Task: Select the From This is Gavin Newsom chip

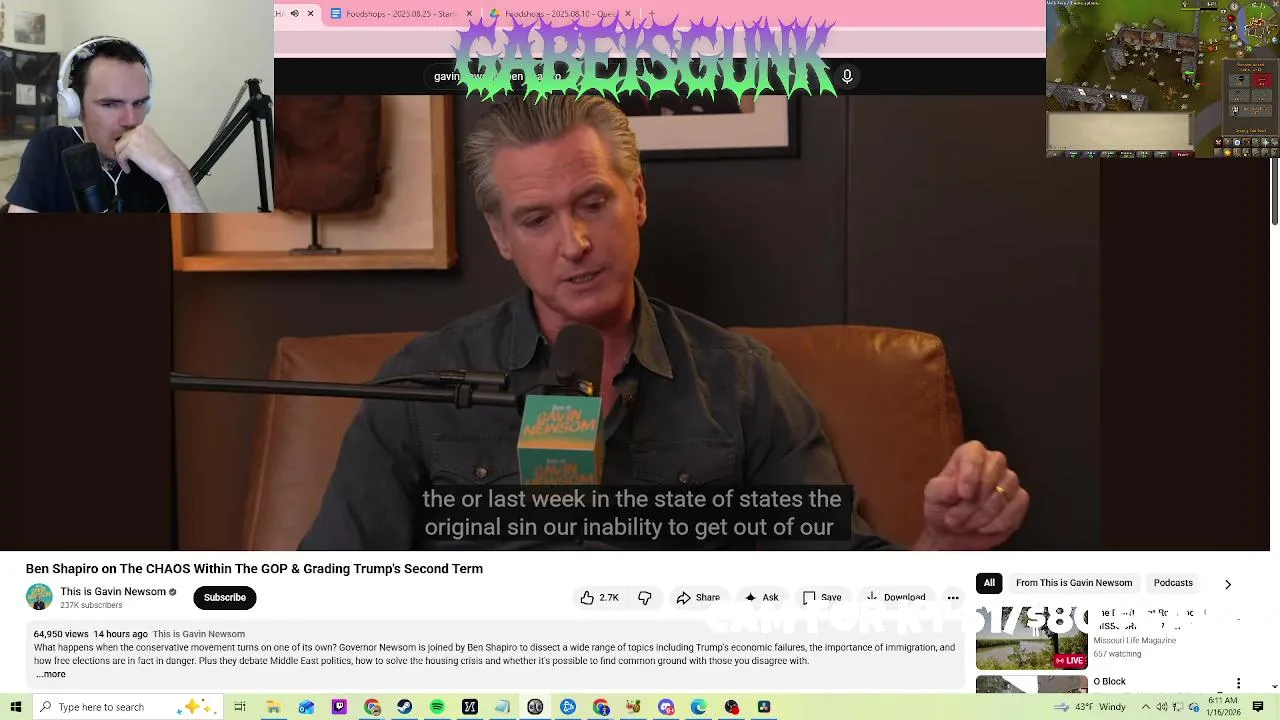Action: [x=1074, y=583]
